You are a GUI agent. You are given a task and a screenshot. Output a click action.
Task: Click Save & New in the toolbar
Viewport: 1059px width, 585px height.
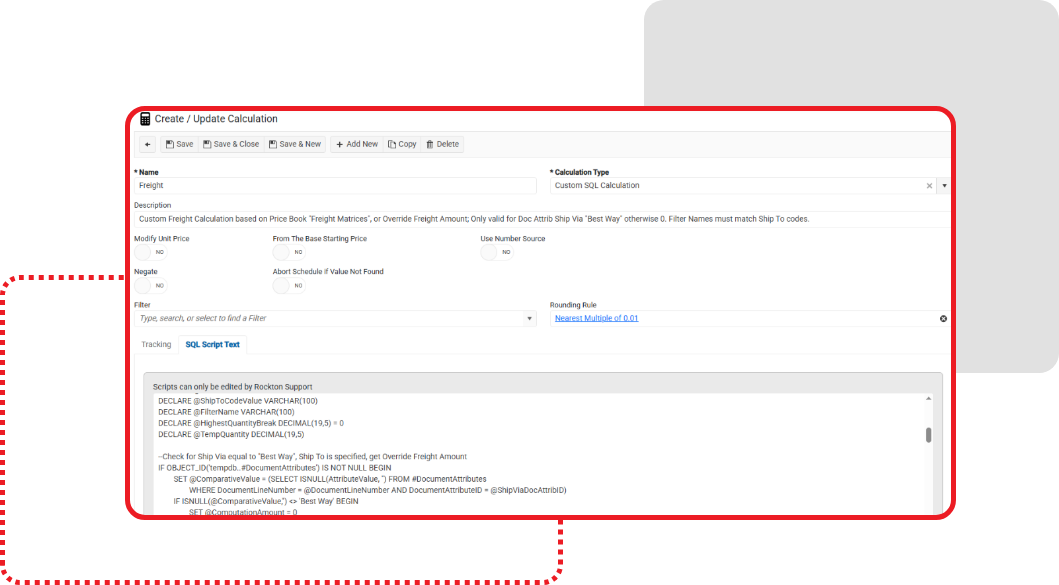point(294,144)
